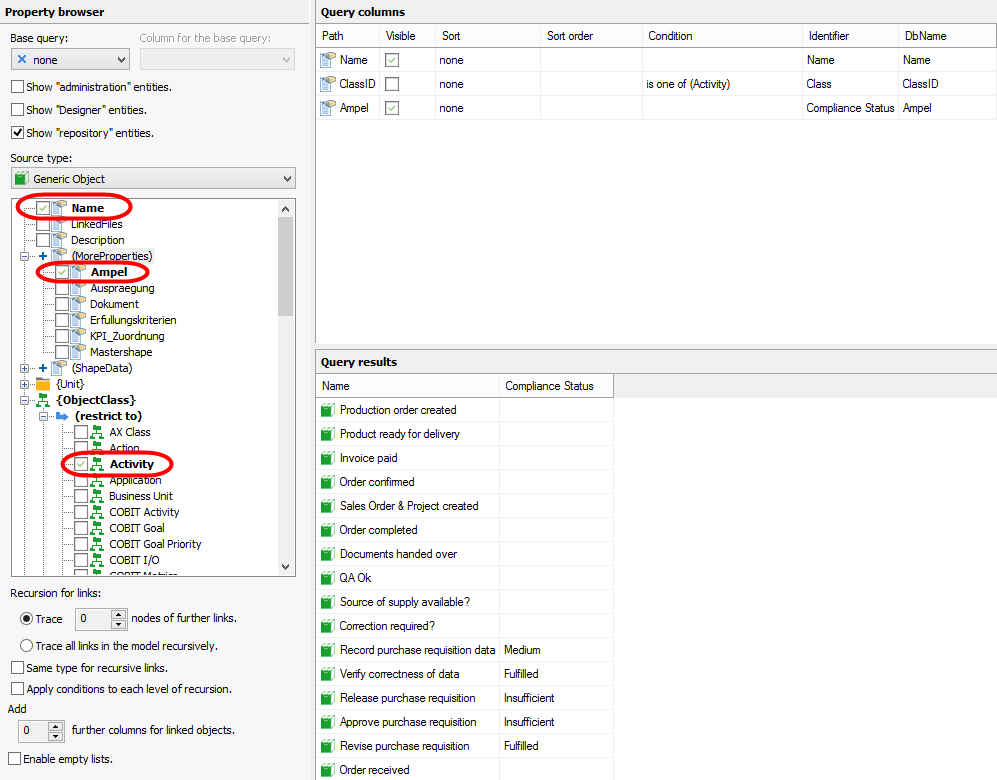Click green object icon for Approve purchase requisition

click(327, 722)
